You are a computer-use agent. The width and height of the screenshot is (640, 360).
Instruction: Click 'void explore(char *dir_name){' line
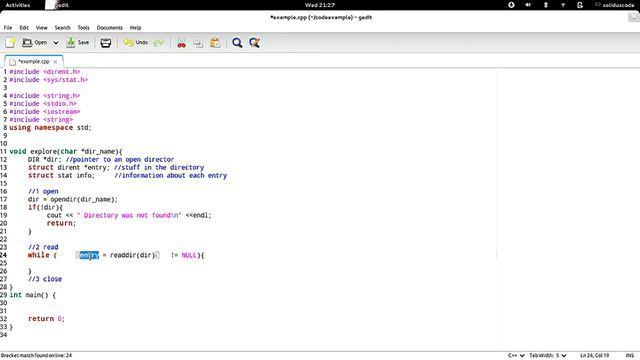(66, 151)
